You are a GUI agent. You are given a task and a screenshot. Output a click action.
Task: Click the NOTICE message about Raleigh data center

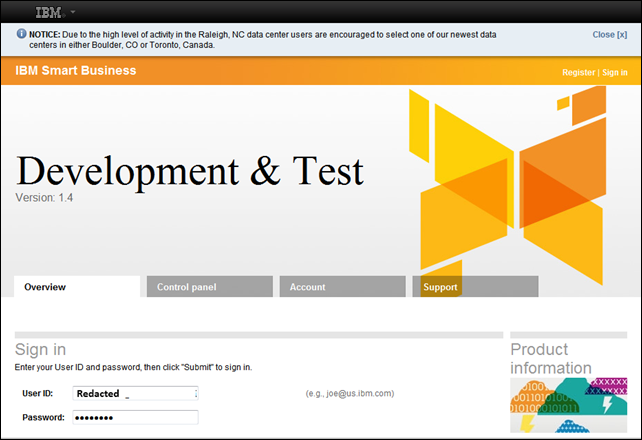point(262,40)
